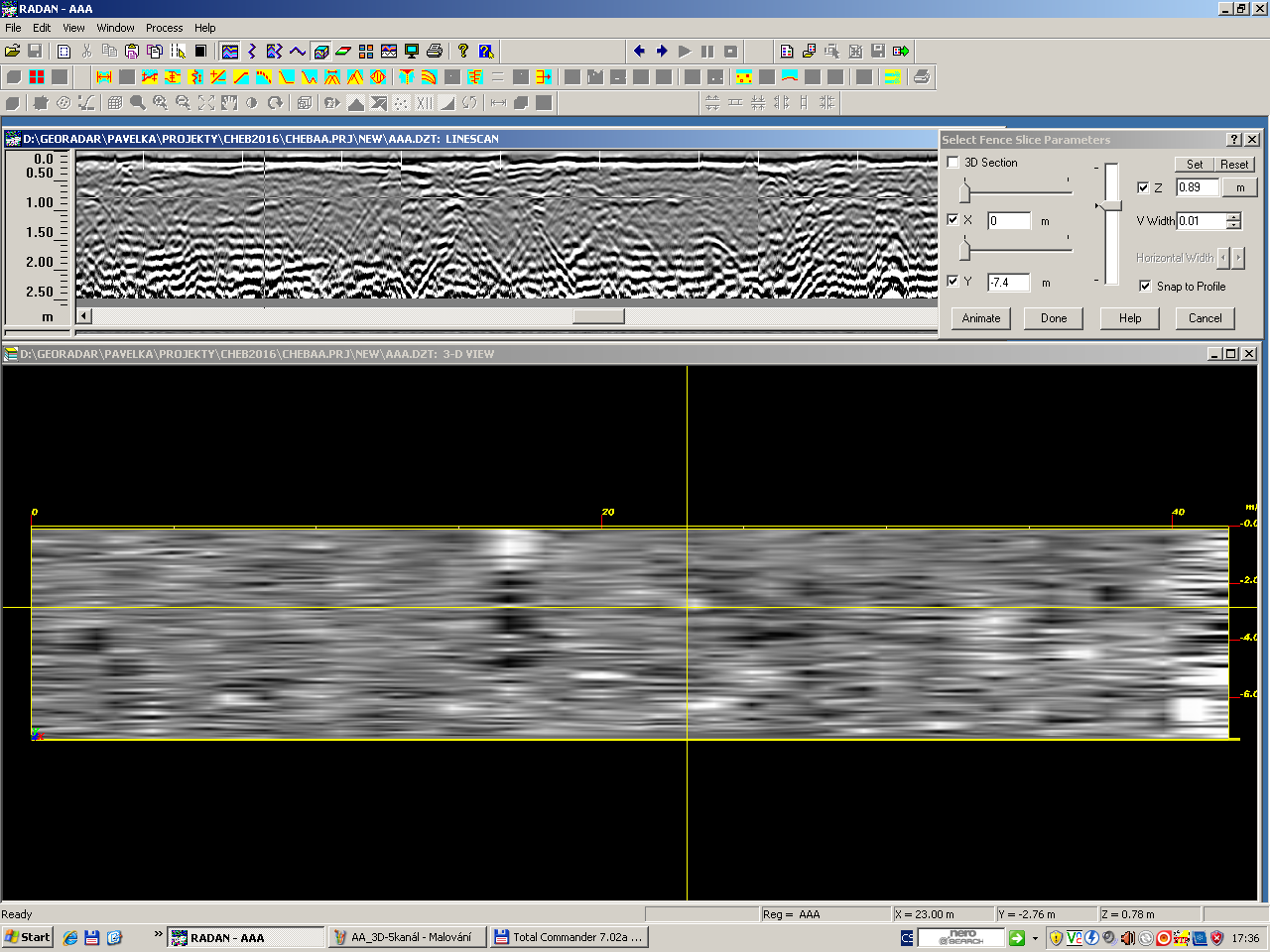Click the gray pause icon

point(707,51)
